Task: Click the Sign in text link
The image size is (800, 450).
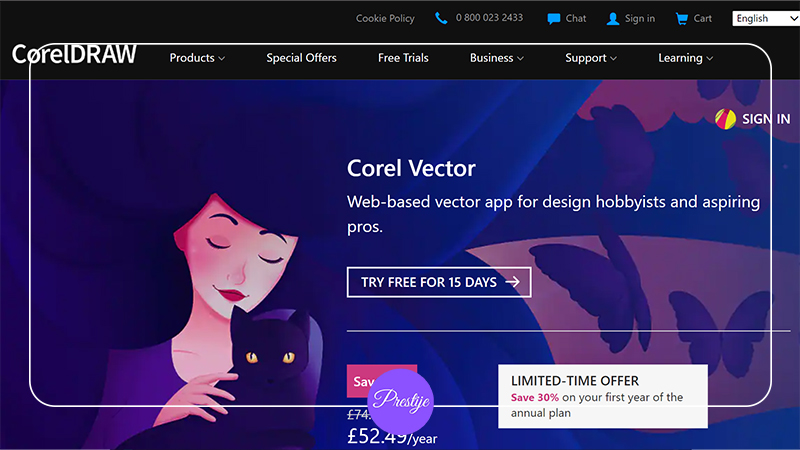Action: tap(640, 18)
